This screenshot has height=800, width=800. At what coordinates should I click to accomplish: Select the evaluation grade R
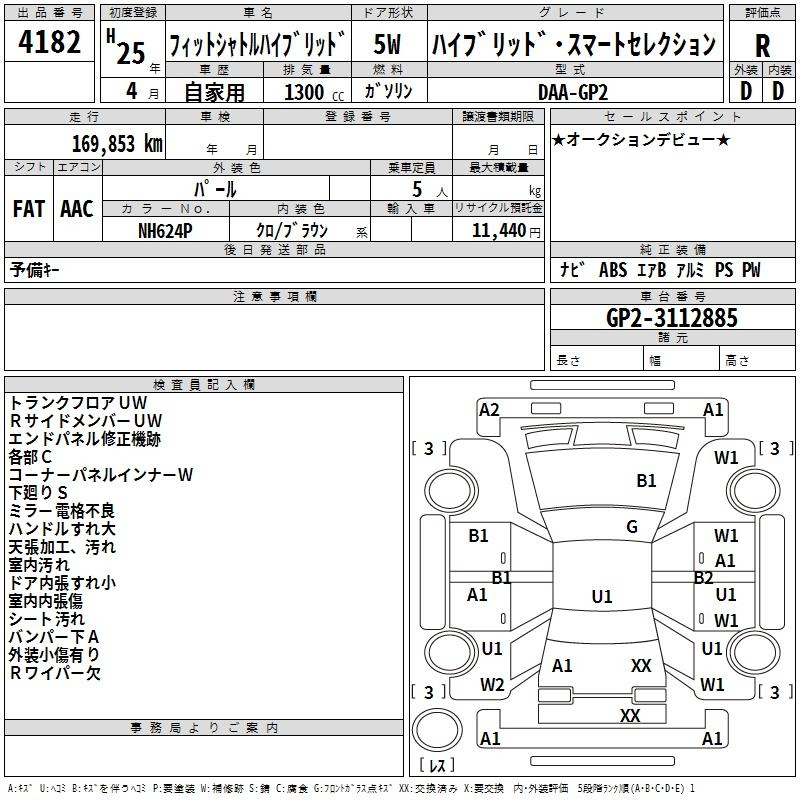[x=763, y=46]
